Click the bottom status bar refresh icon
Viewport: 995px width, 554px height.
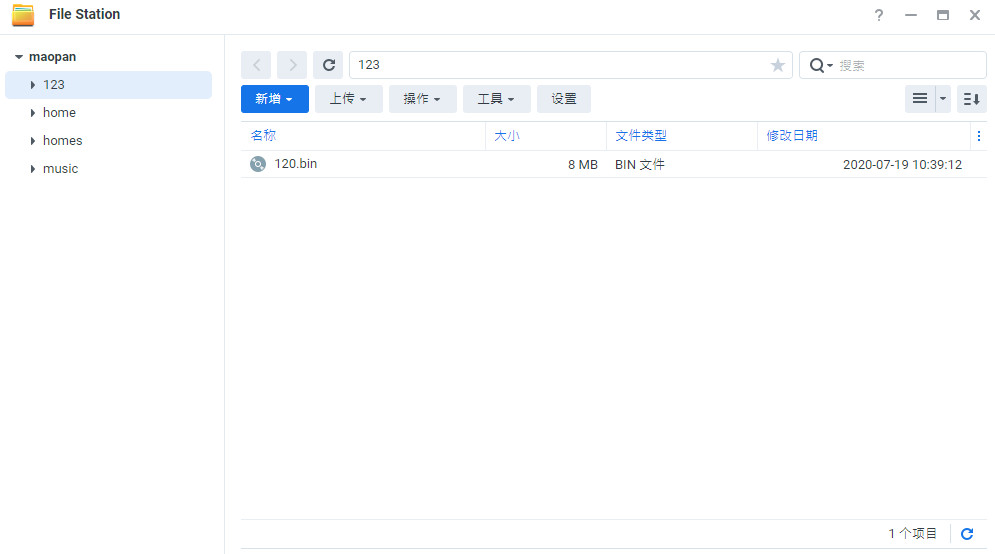click(967, 534)
